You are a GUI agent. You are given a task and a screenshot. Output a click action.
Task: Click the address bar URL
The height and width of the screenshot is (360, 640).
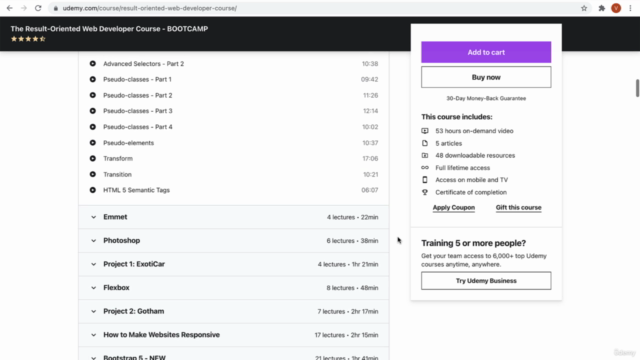pos(150,8)
